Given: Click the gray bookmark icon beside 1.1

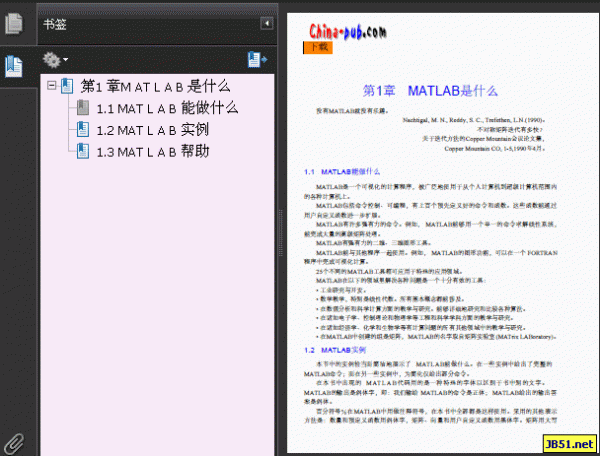Looking at the screenshot, I should pos(83,108).
